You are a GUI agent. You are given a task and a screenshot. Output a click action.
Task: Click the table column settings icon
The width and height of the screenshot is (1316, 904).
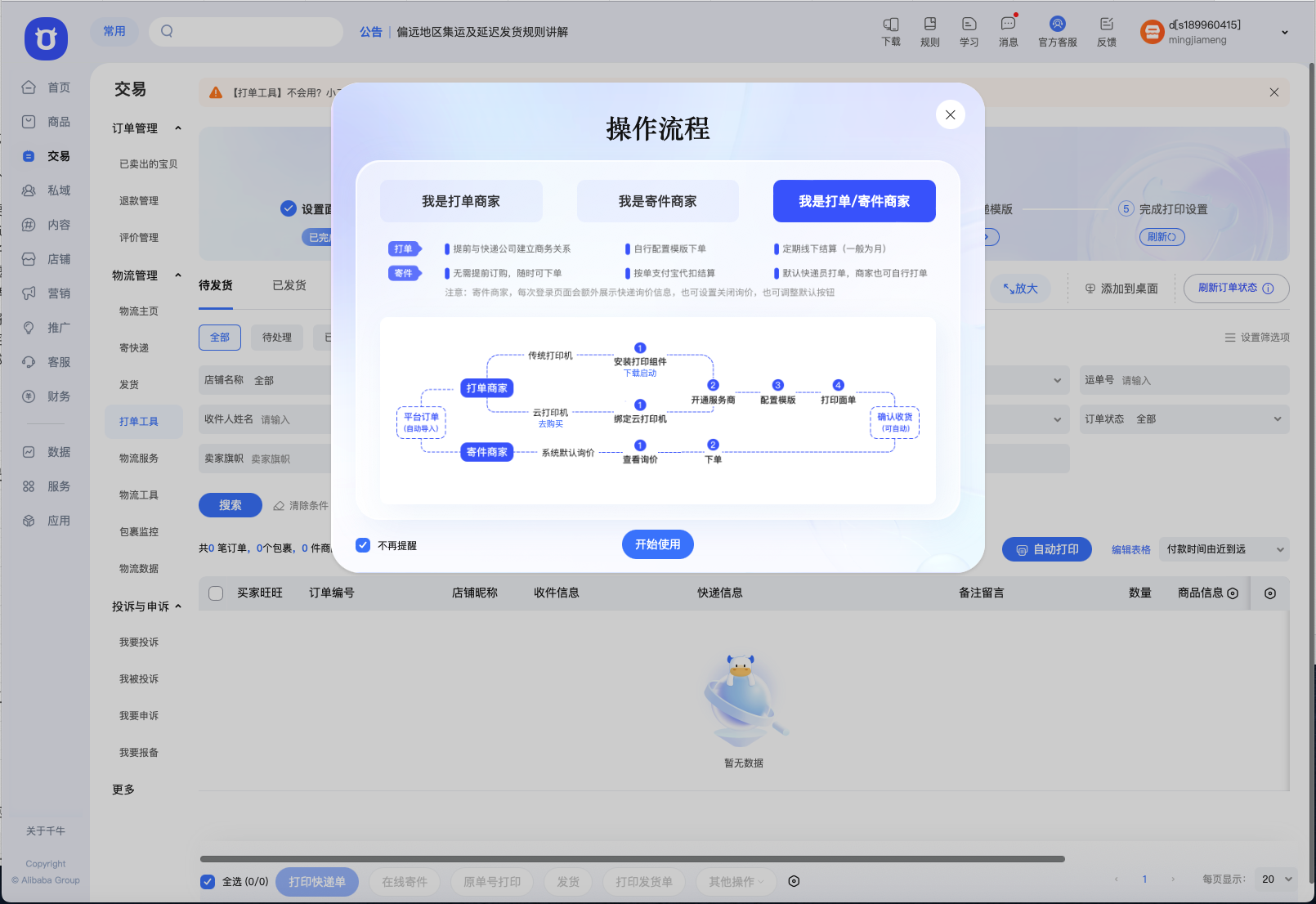click(1270, 593)
